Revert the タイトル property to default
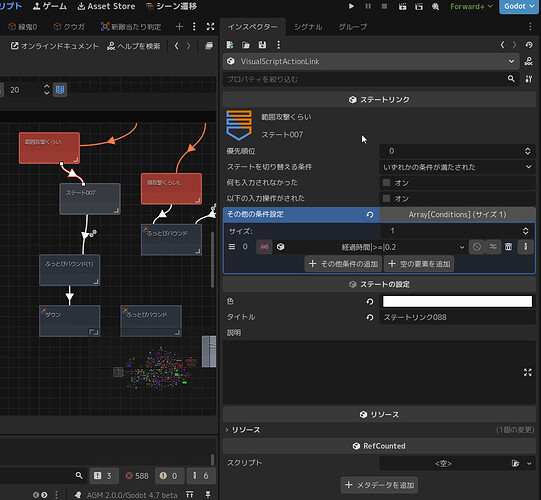The height and width of the screenshot is (500, 541). coord(370,317)
